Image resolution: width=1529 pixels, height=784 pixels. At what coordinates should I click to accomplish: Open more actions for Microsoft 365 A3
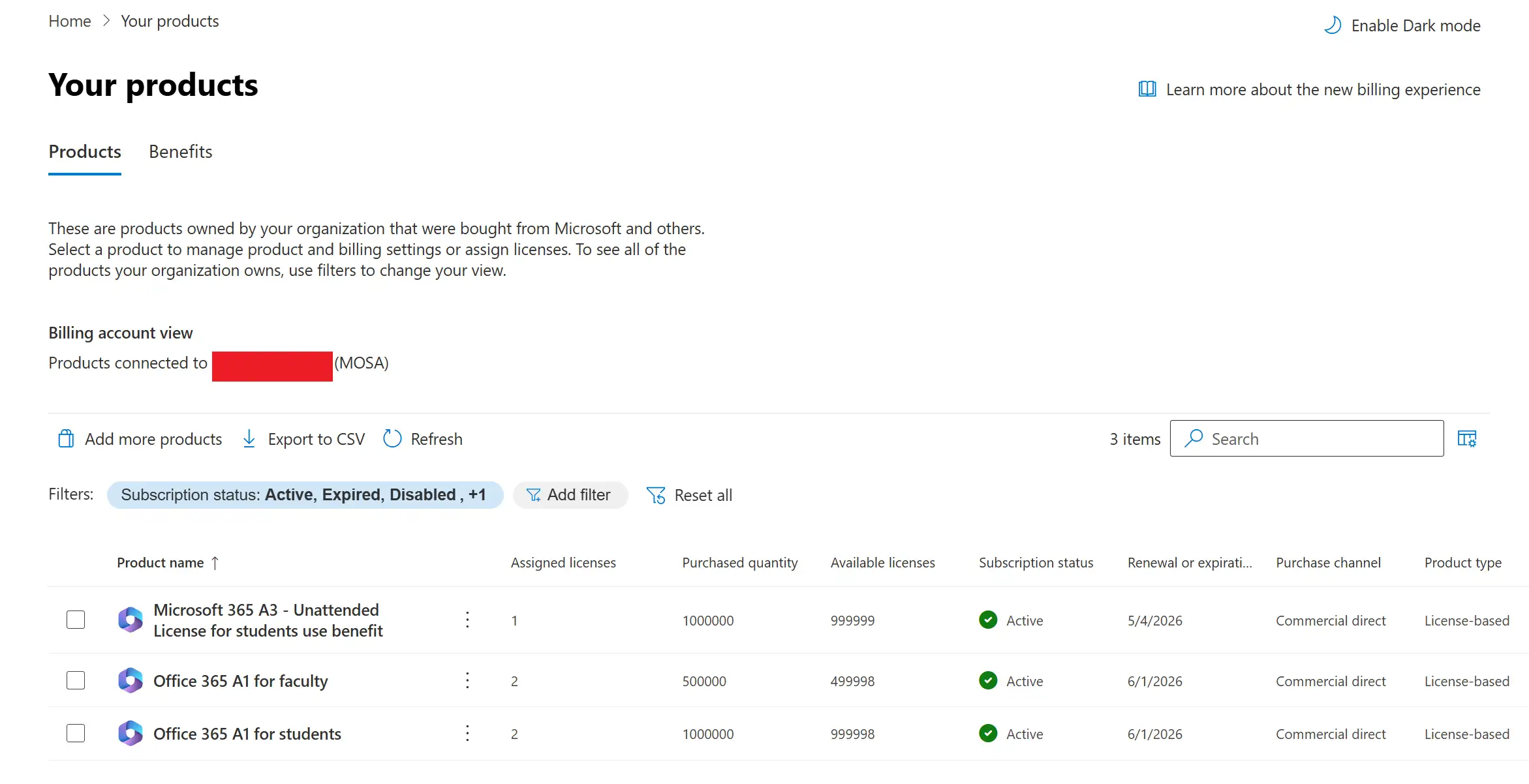[467, 620]
